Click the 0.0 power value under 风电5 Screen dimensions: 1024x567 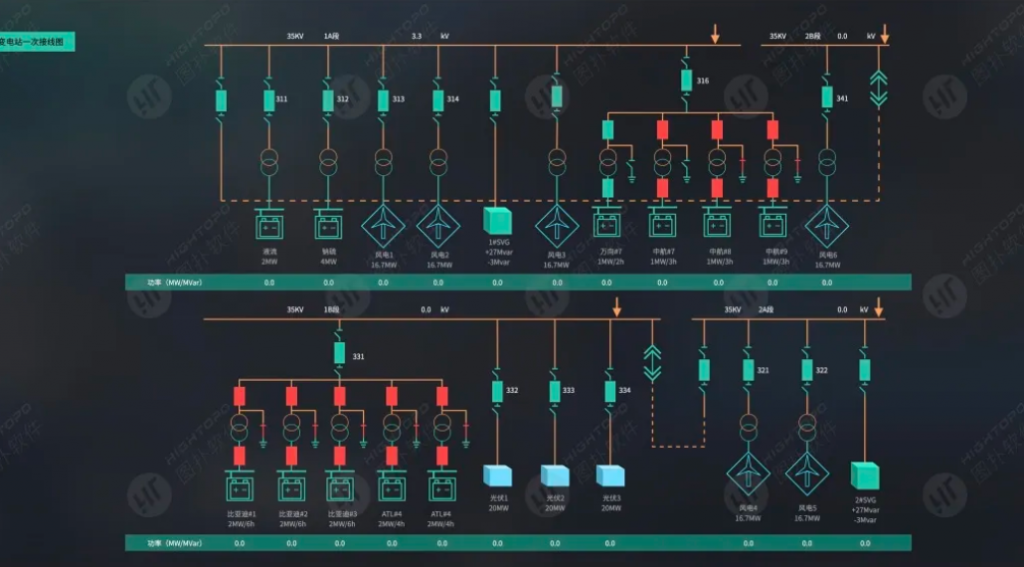807,543
